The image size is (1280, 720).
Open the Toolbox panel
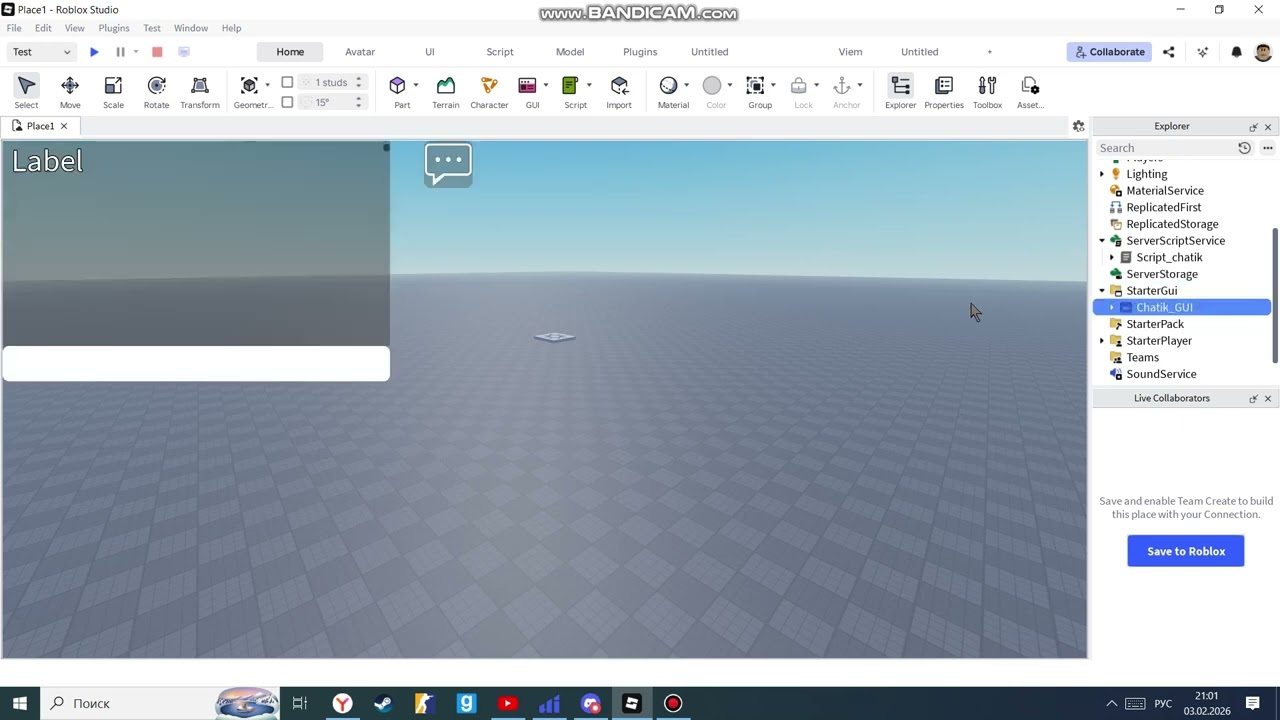click(x=987, y=91)
